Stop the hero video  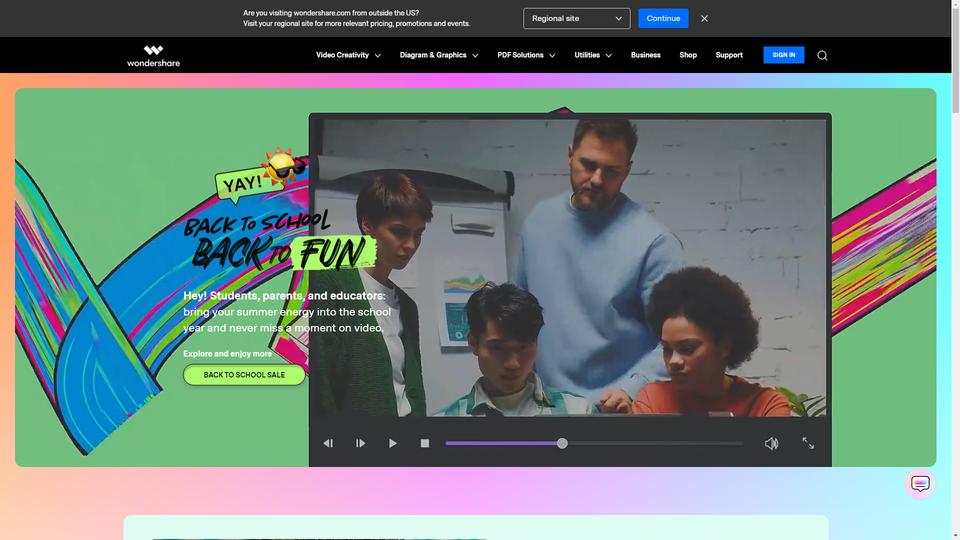pyautogui.click(x=425, y=443)
